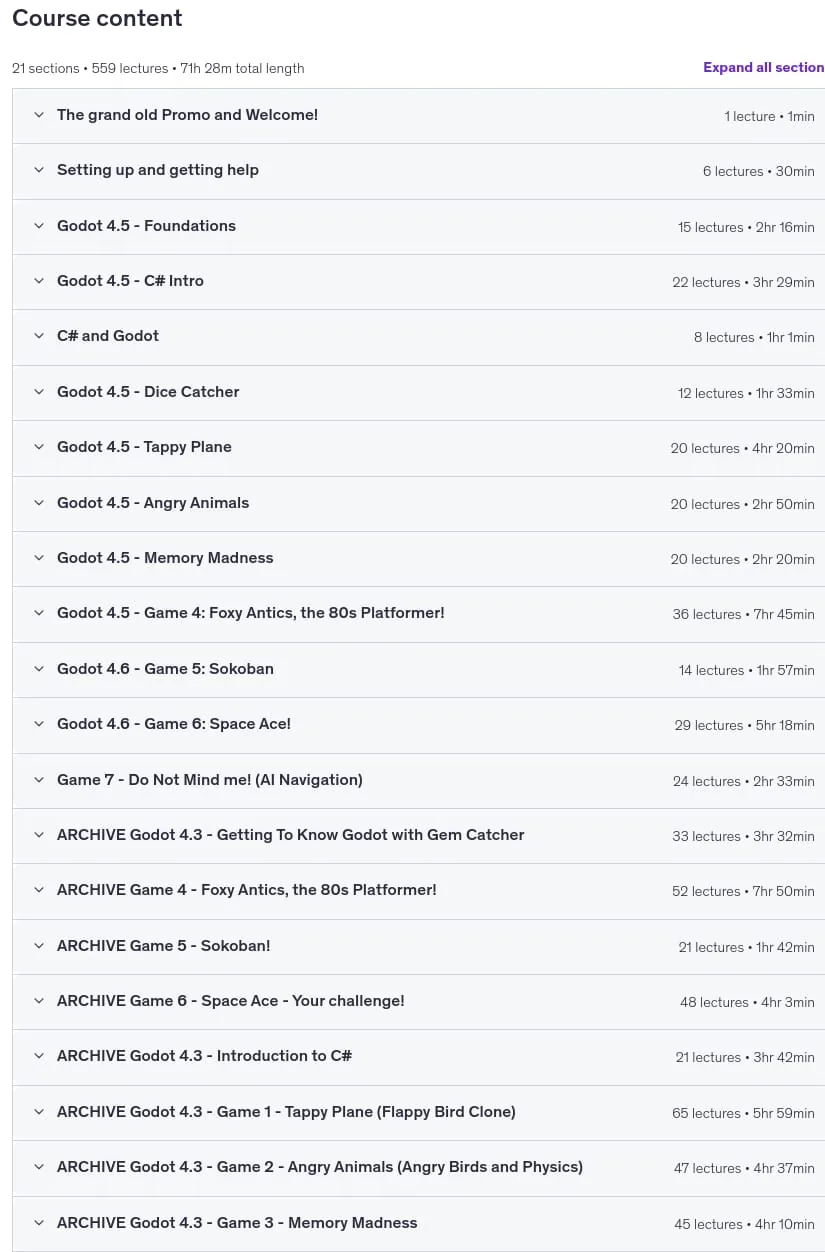Expand the 'Godot 4.5 - Tappy Plane' chevron
Viewport: 825px width, 1252px height.
coord(39,447)
